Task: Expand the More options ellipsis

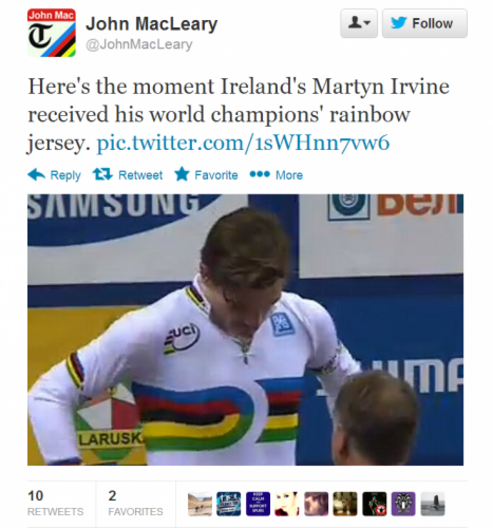Action: pyautogui.click(x=260, y=174)
